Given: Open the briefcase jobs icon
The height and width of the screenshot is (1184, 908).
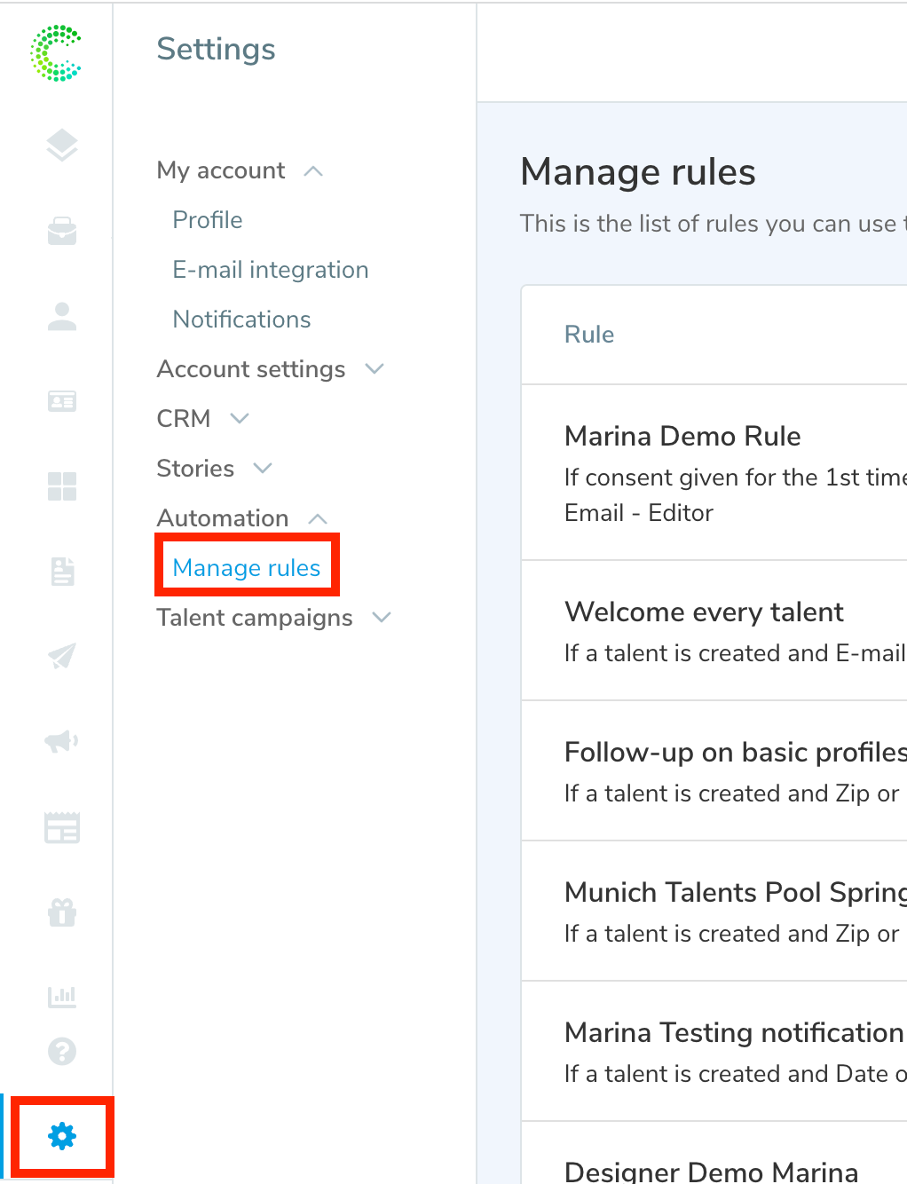Looking at the screenshot, I should coord(62,232).
